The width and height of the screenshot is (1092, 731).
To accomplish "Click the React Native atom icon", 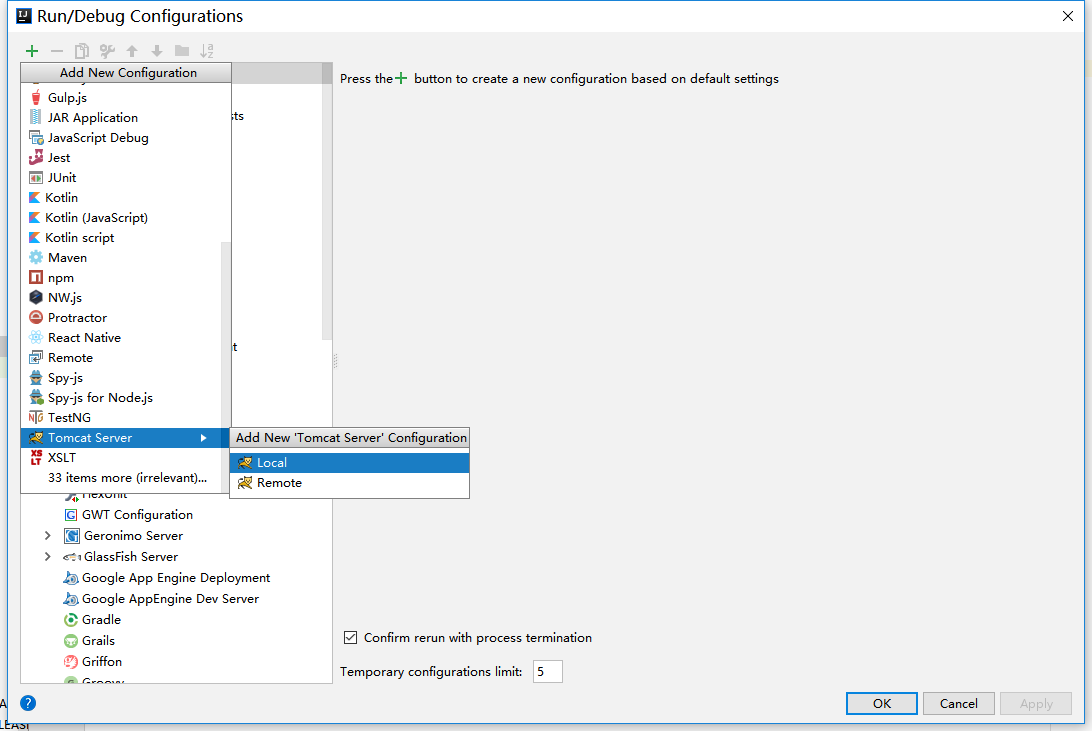I will [36, 338].
